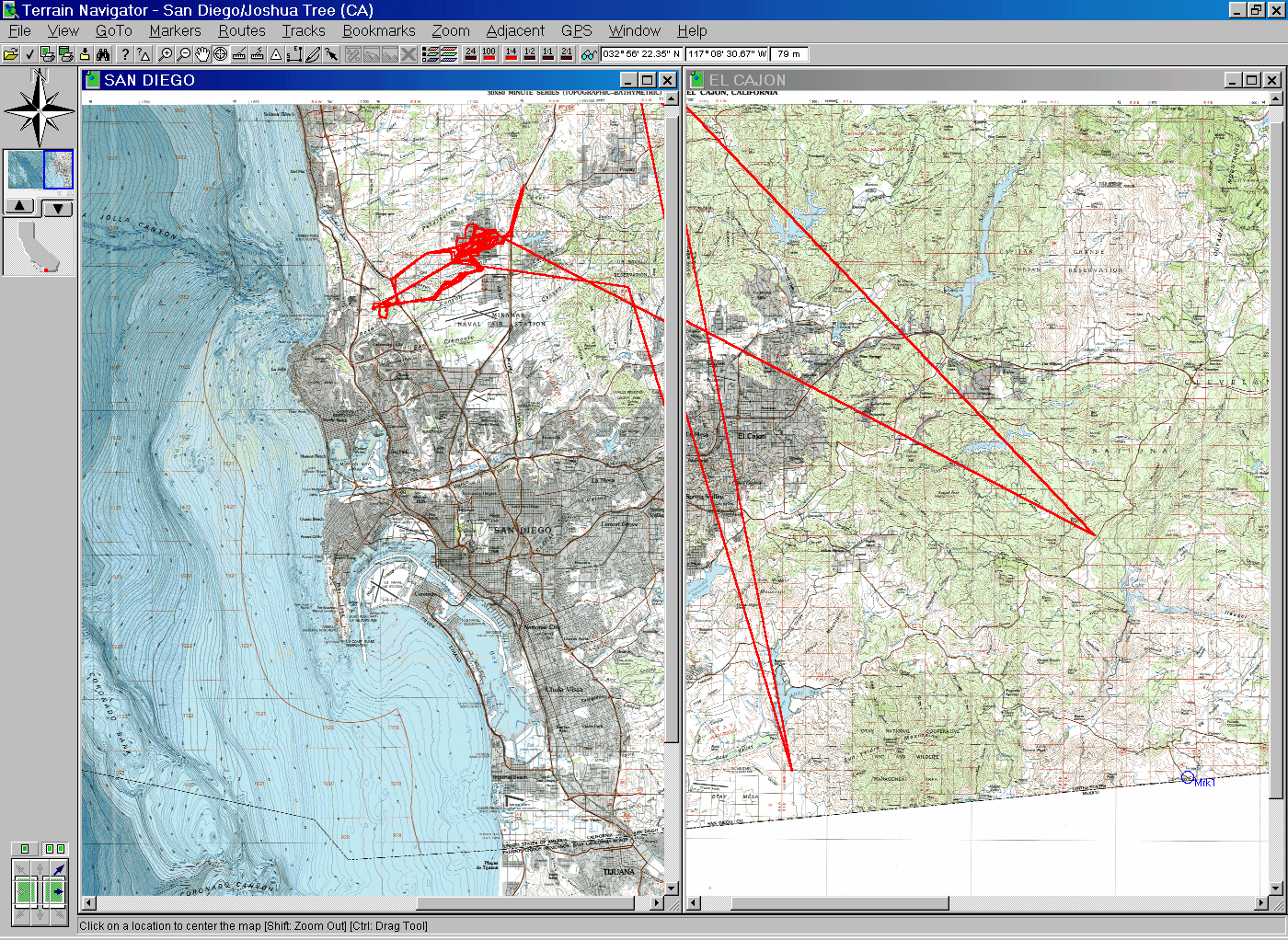The height and width of the screenshot is (940, 1288).
Task: Click the zoom out magnifier tool
Action: point(184,54)
